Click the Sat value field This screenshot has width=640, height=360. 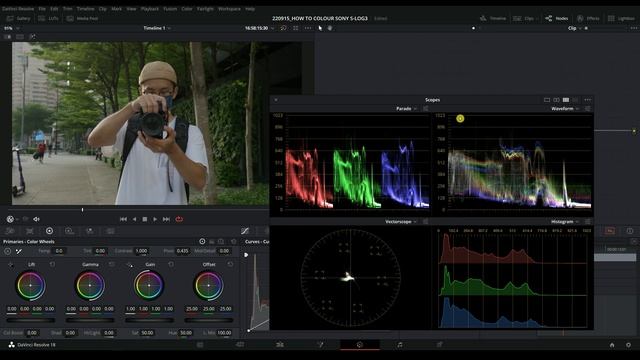pyautogui.click(x=147, y=333)
